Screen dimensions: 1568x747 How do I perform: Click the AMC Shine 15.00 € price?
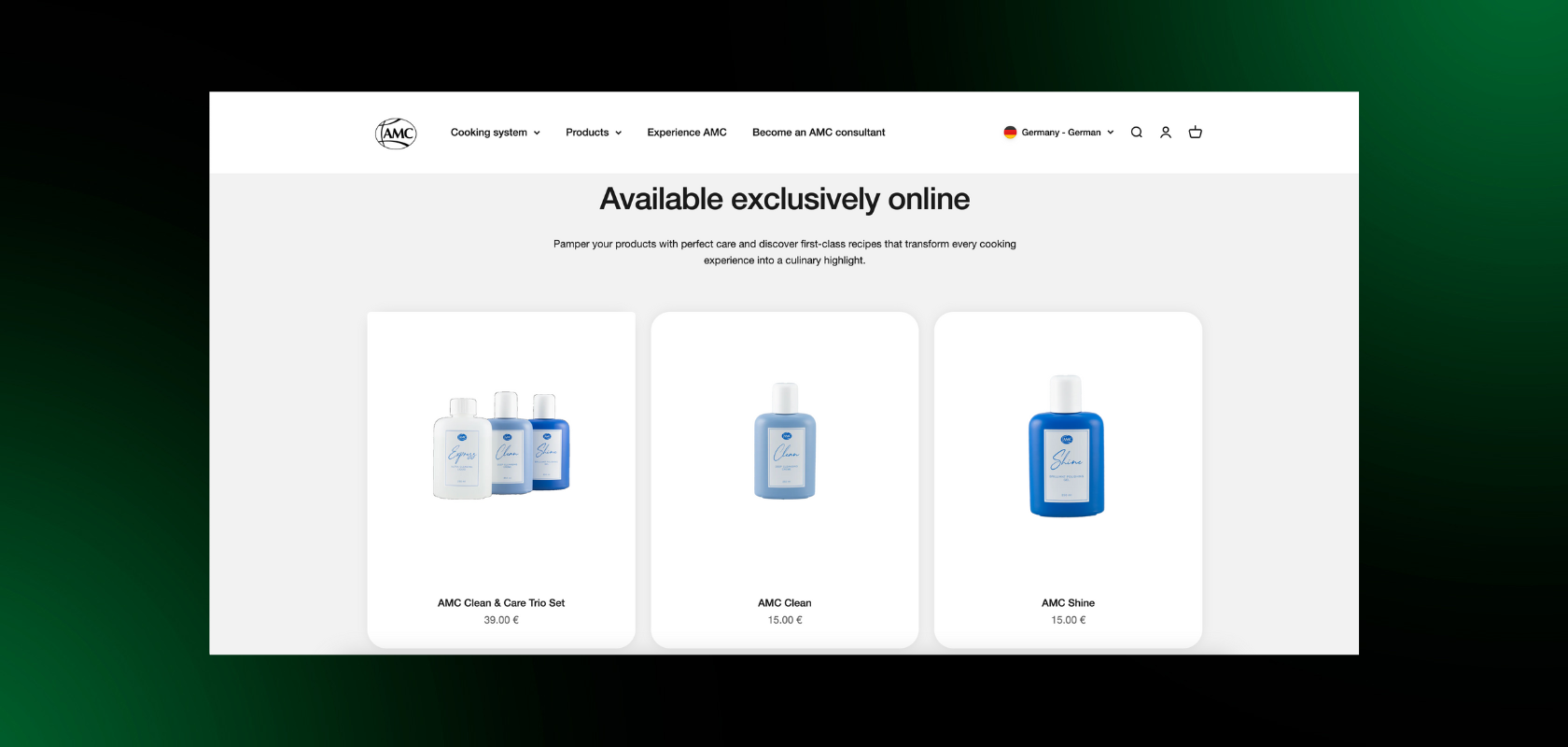click(x=1068, y=620)
